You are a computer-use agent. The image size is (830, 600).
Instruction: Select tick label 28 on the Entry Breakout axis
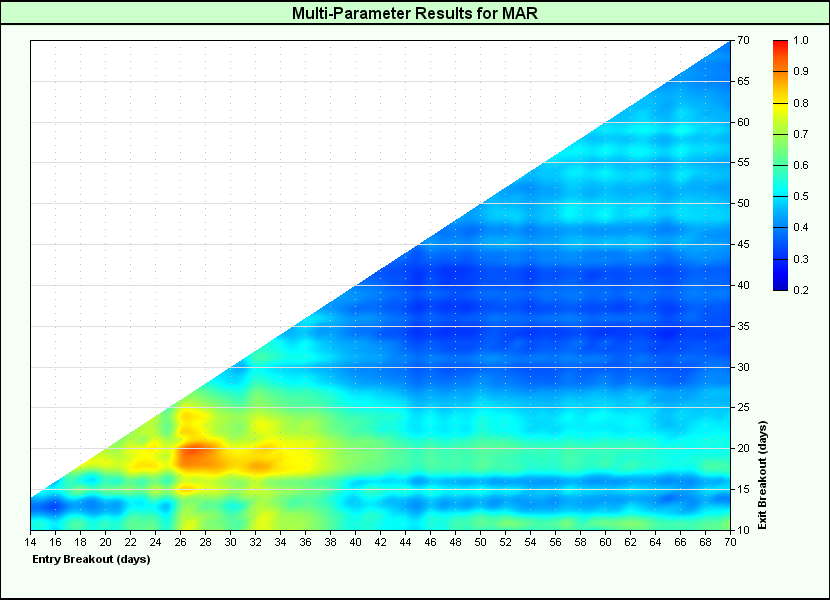point(205,541)
